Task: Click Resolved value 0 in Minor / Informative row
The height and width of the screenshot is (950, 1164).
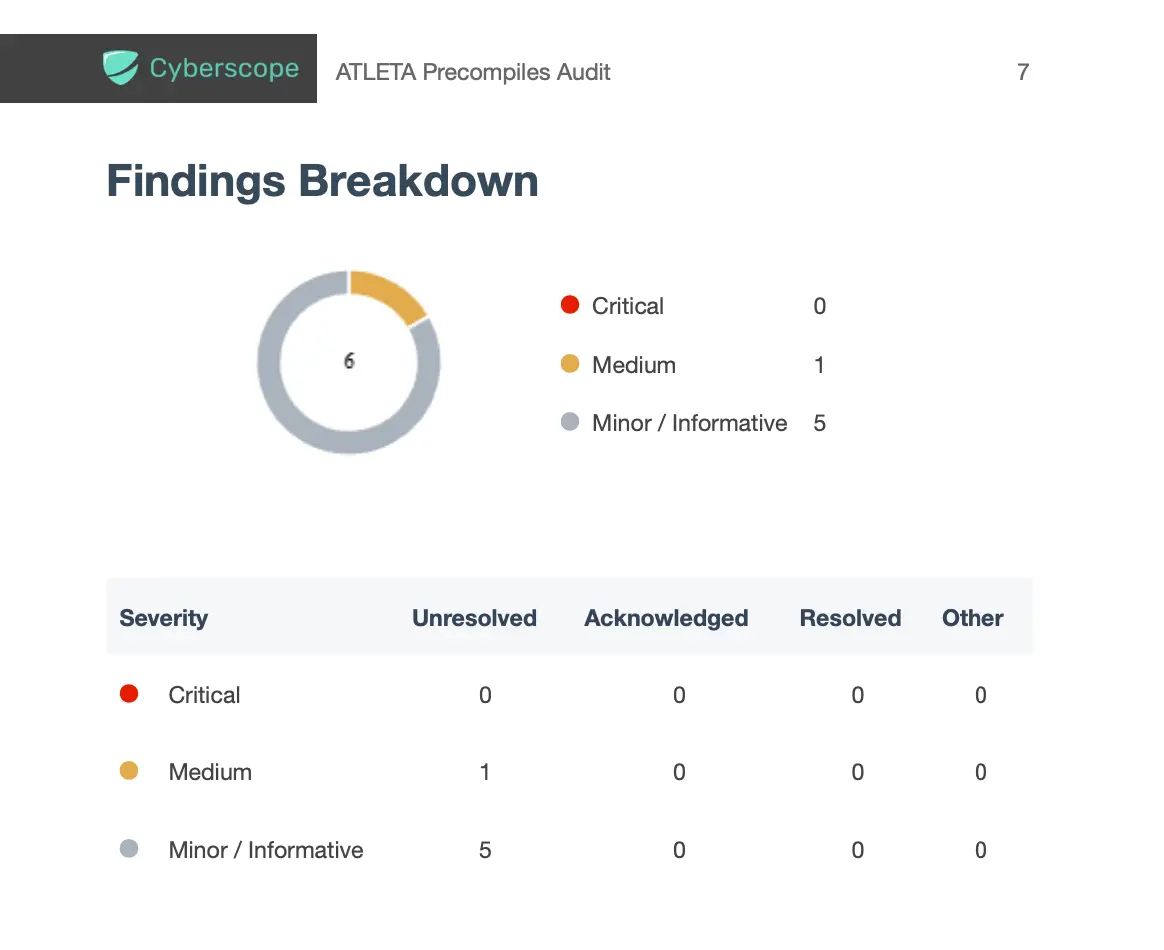Action: coord(857,850)
